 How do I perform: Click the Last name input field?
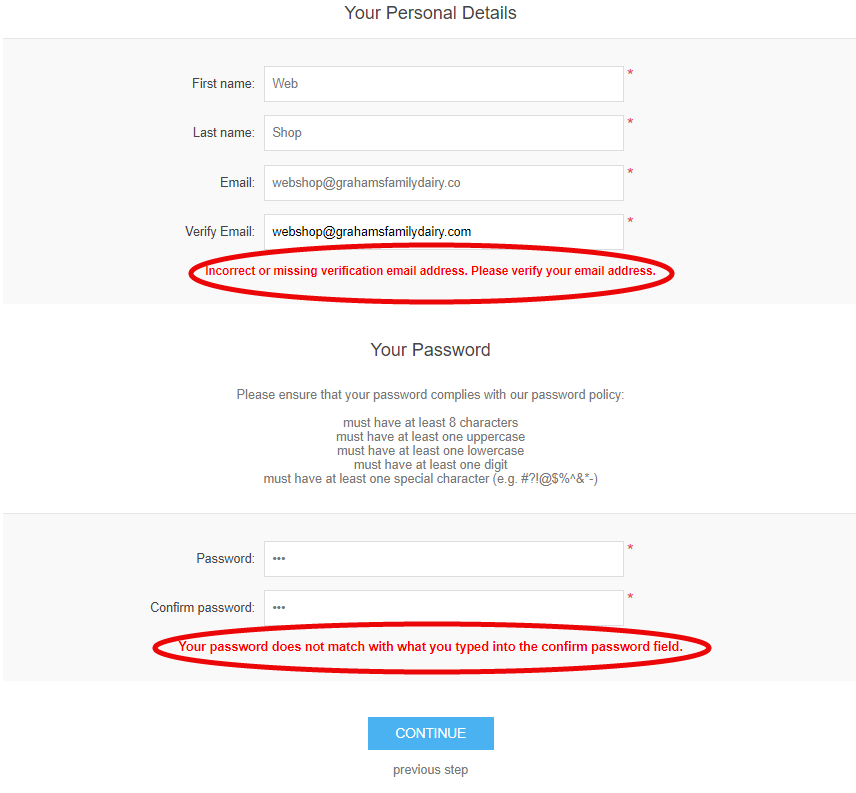coord(443,132)
